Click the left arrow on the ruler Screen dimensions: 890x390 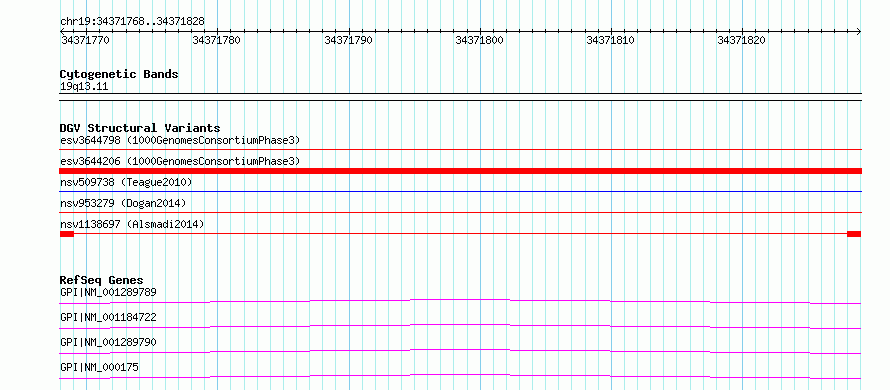click(x=62, y=31)
